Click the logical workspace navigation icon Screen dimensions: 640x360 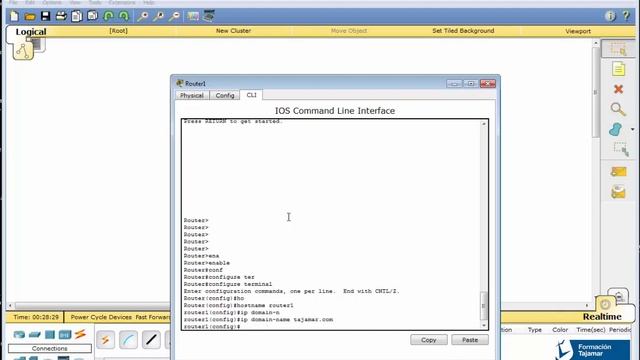click(x=23, y=51)
